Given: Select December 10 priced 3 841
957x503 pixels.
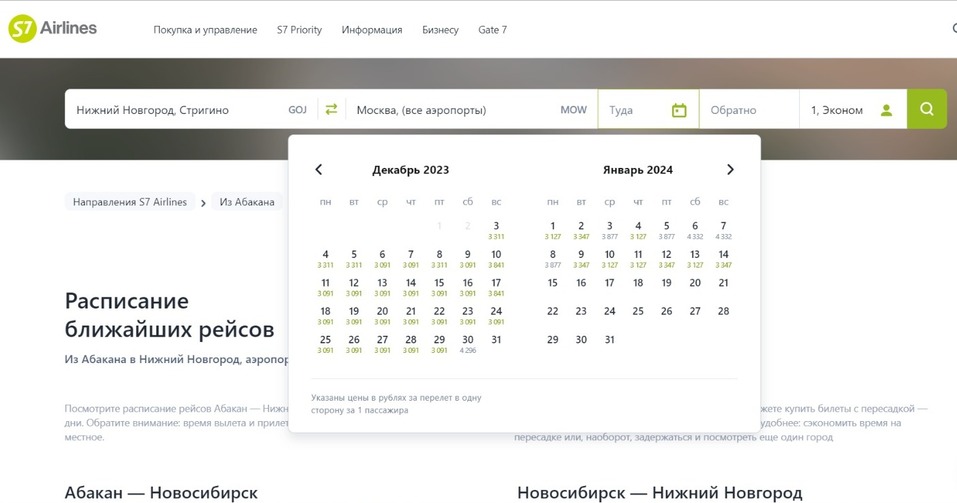Looking at the screenshot, I should [x=496, y=258].
